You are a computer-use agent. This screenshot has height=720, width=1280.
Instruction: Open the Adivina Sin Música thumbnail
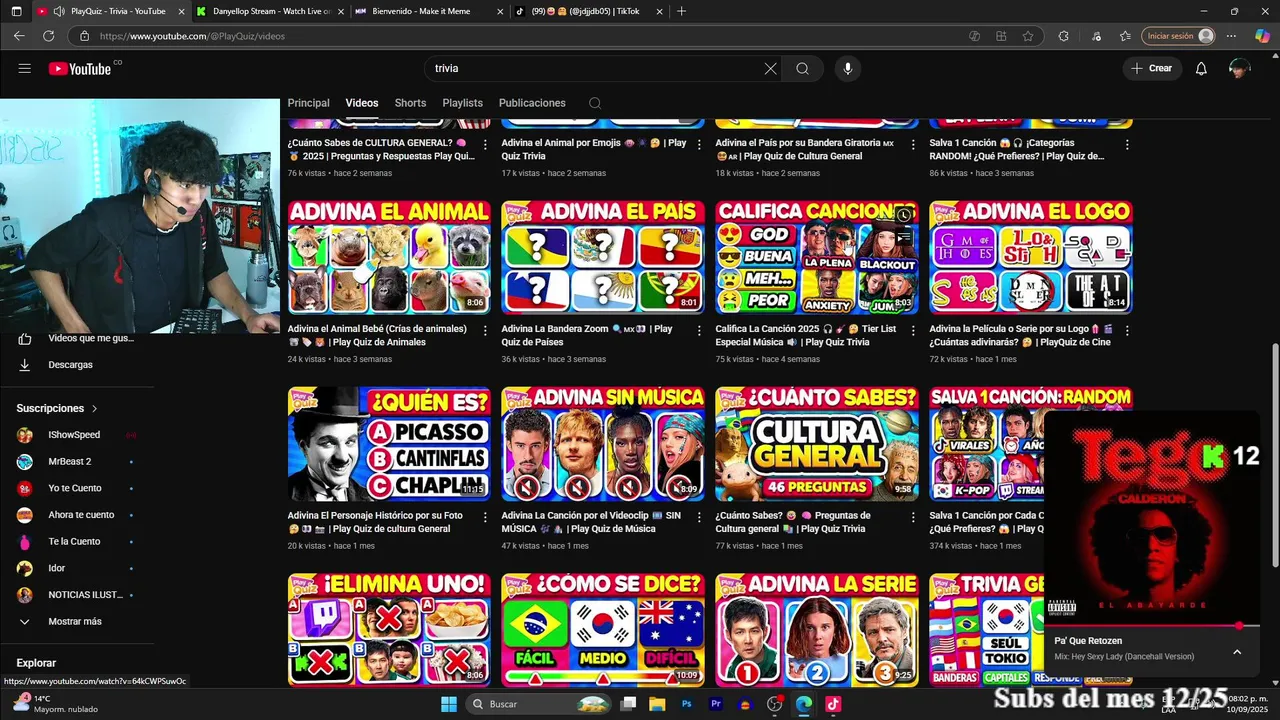tap(603, 444)
